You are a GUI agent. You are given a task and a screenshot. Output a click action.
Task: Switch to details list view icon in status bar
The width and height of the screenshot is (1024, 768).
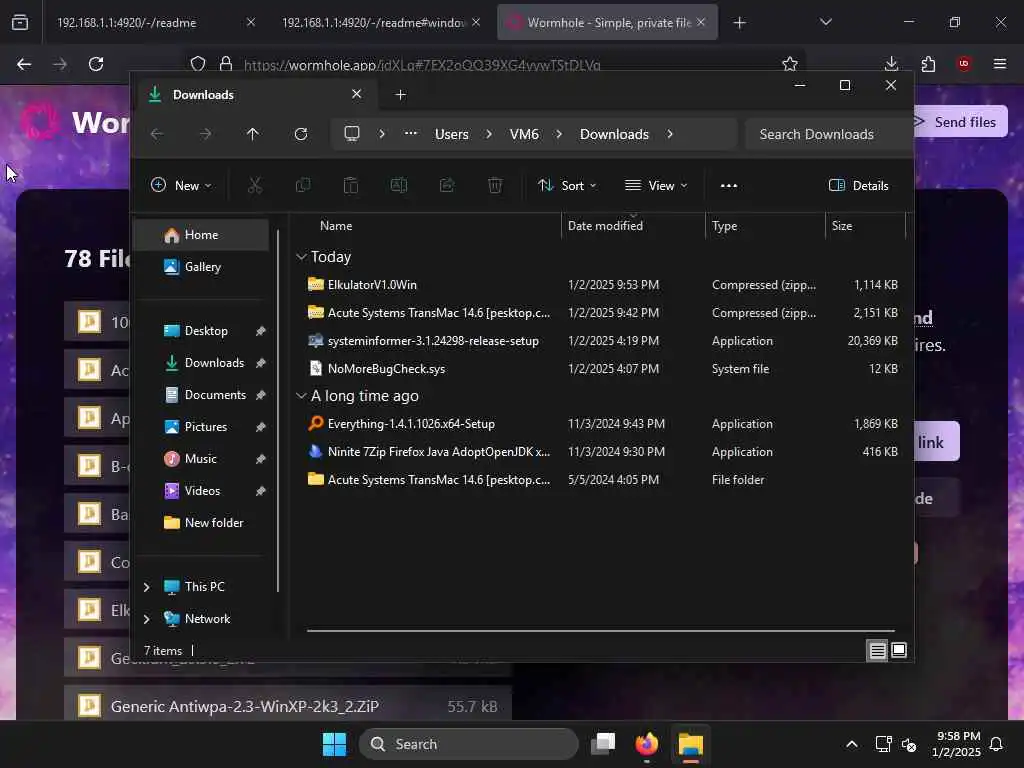[877, 650]
